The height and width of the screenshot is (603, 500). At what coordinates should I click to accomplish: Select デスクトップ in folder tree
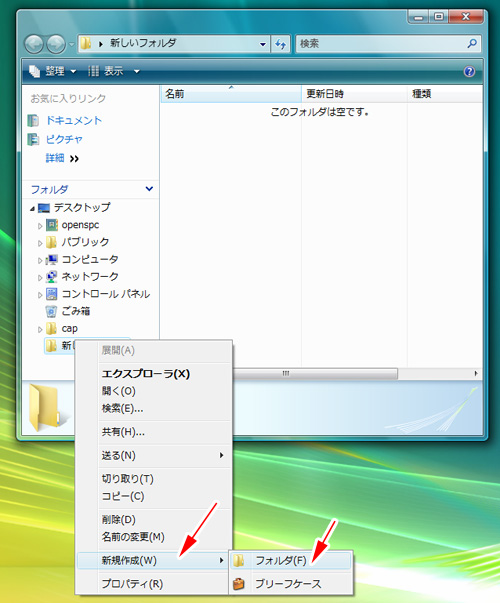[x=82, y=208]
